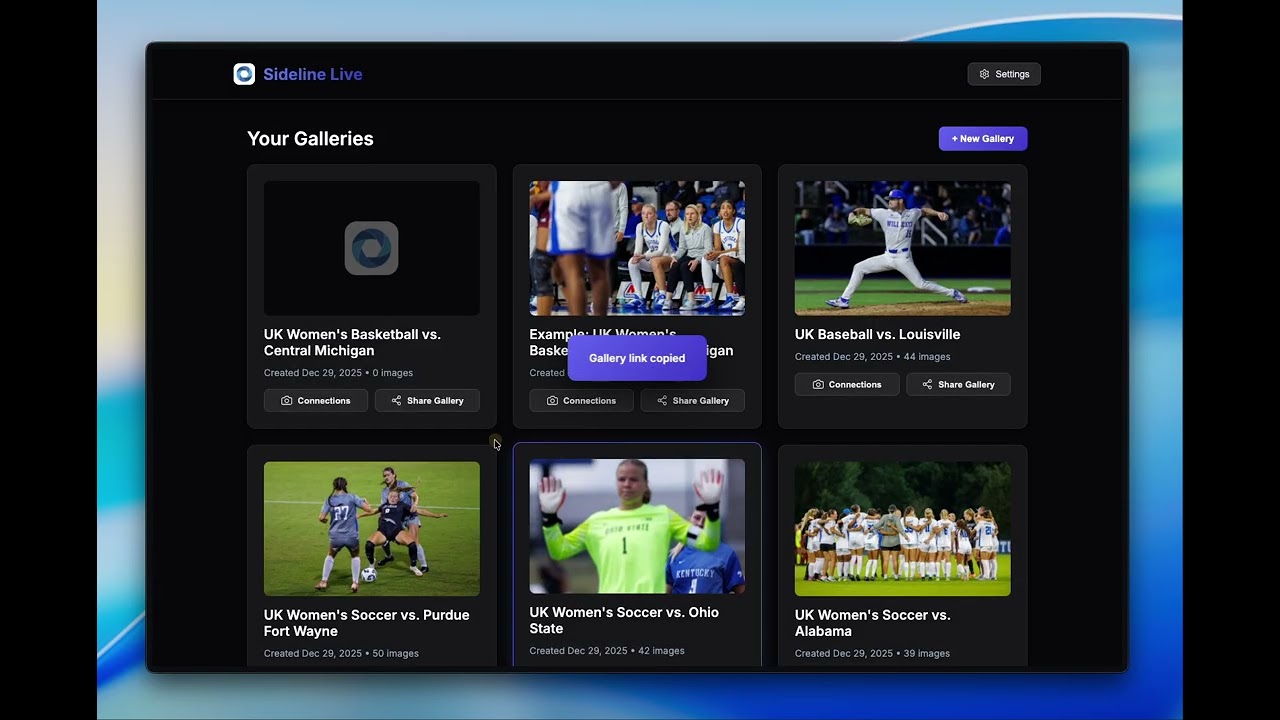The height and width of the screenshot is (720, 1280).
Task: Open the UK Baseball vs. Louisville pitcher thumbnail
Action: [903, 248]
